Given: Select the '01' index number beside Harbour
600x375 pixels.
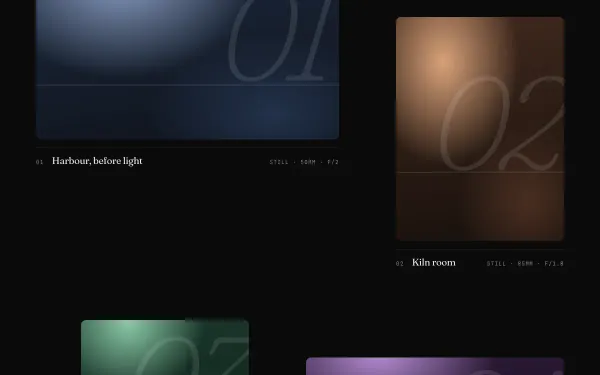Looking at the screenshot, I should click(x=39, y=162).
